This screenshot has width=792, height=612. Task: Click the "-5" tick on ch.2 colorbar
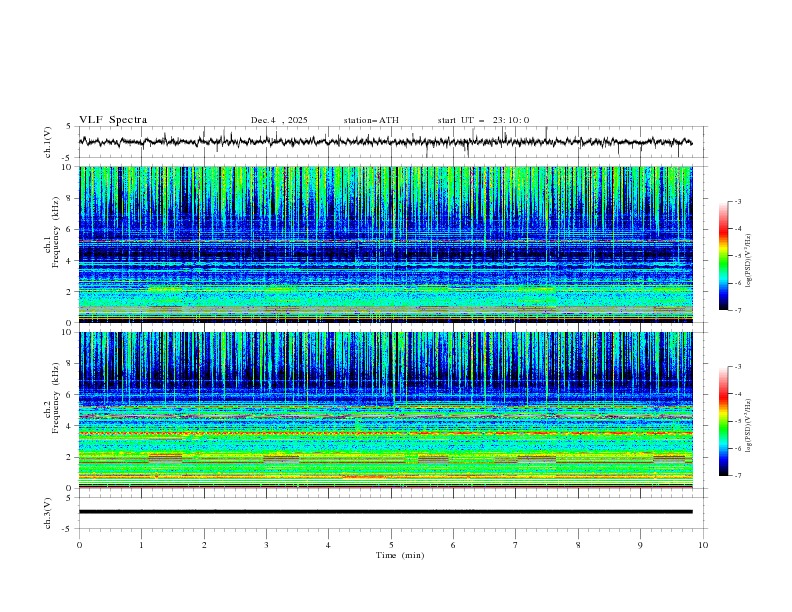(x=737, y=421)
